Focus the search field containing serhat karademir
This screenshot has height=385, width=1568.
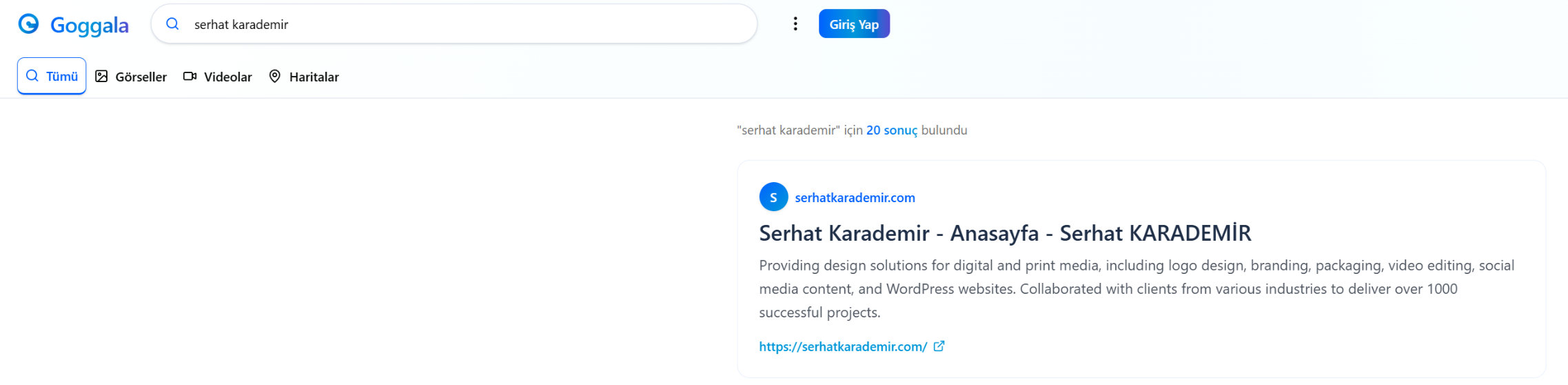(x=454, y=24)
